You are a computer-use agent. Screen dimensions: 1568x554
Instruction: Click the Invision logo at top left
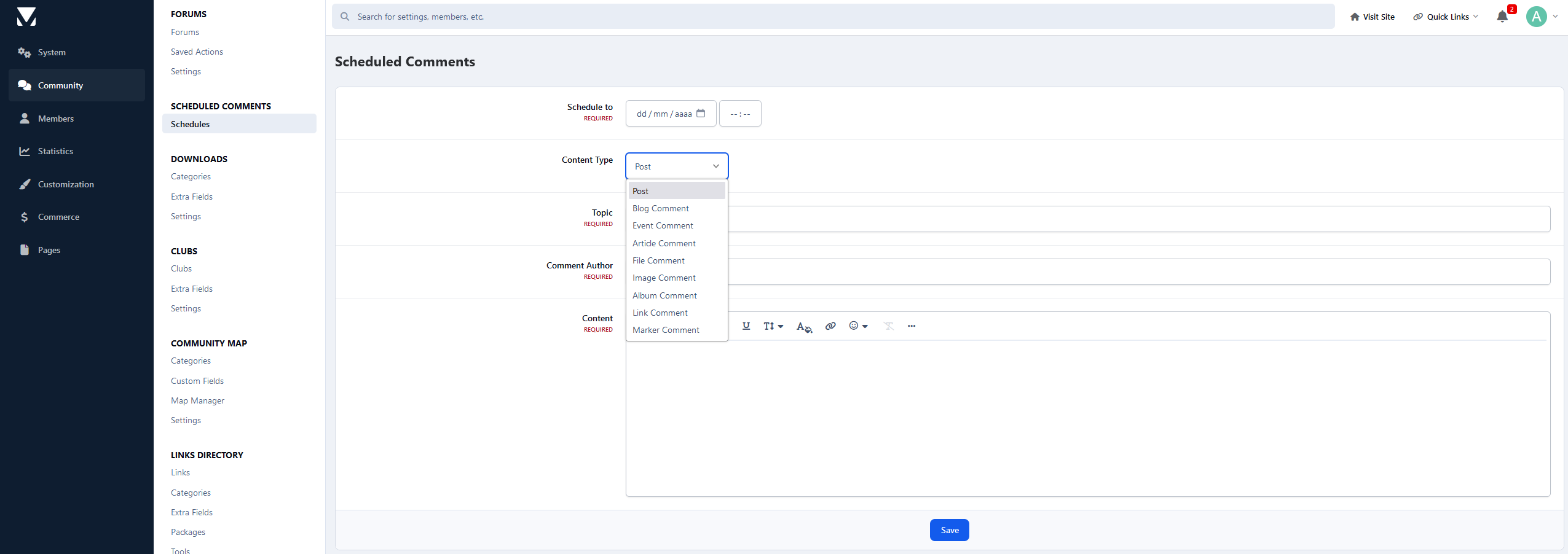(x=26, y=17)
